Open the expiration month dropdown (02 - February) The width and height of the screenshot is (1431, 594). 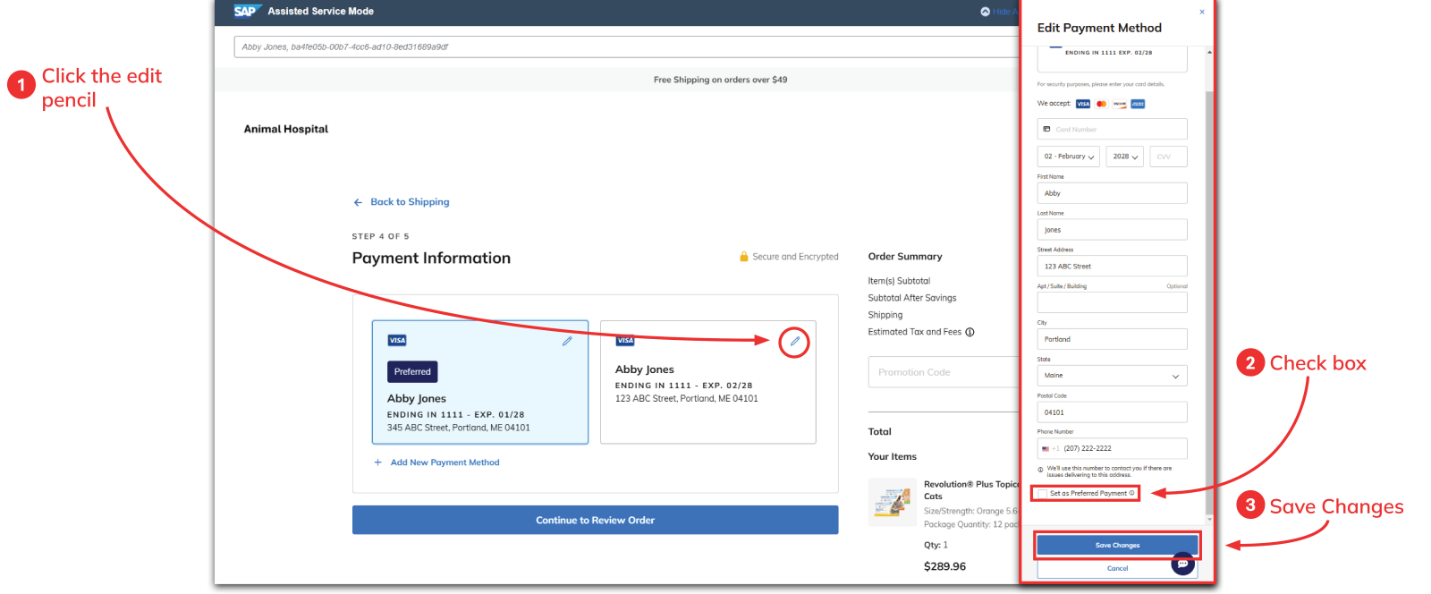pos(1069,157)
